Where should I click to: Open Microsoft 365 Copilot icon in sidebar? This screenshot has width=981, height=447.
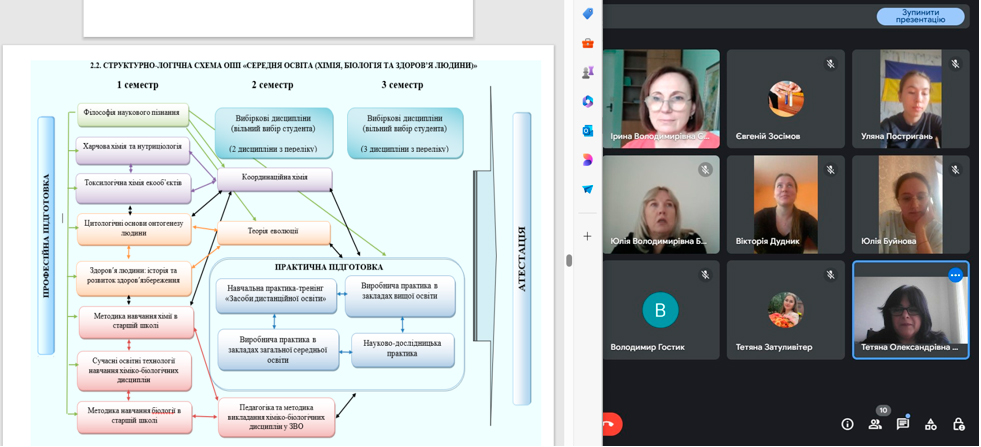[x=588, y=102]
